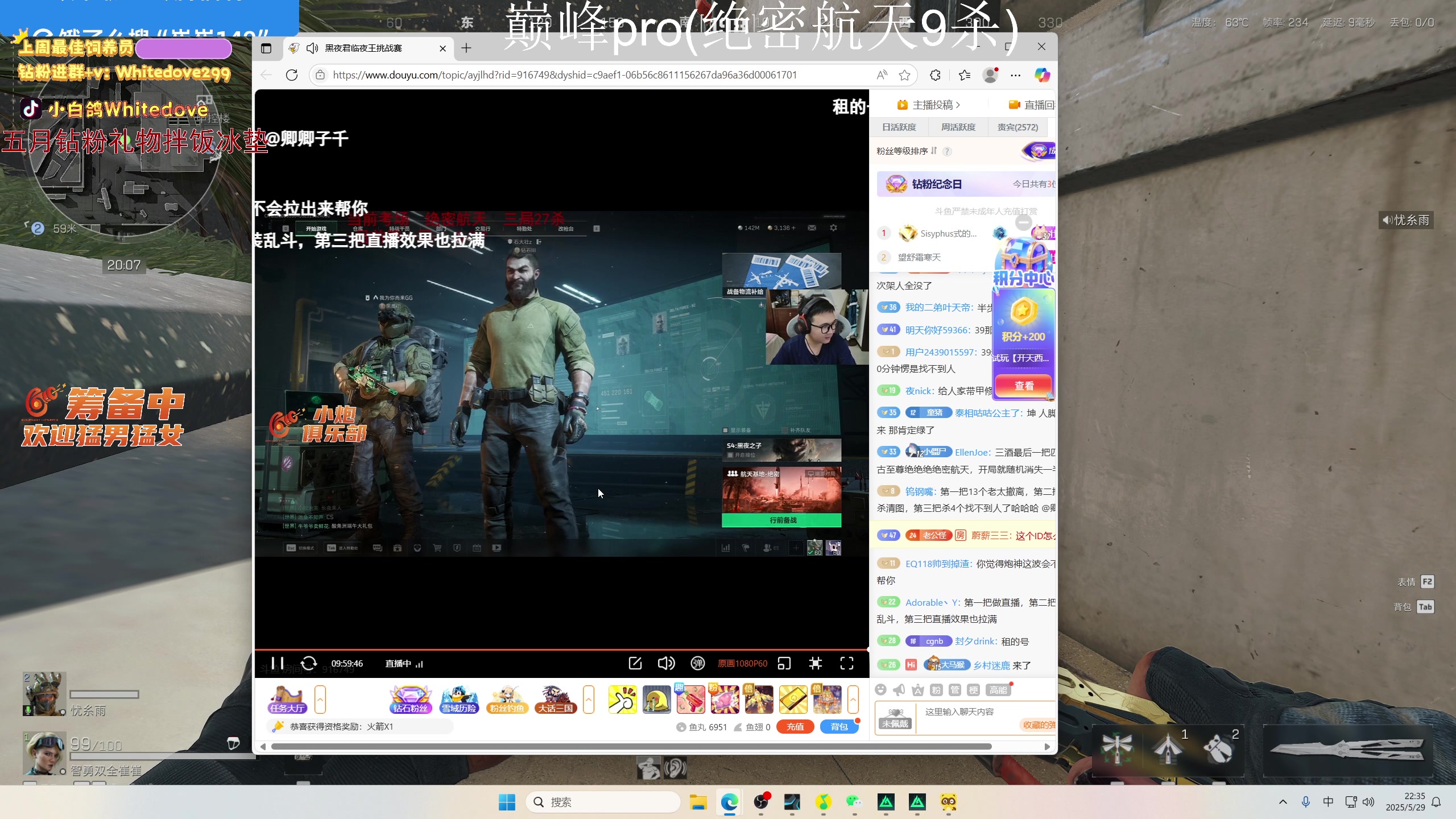
Task: Enter full screen video mode
Action: point(847,663)
